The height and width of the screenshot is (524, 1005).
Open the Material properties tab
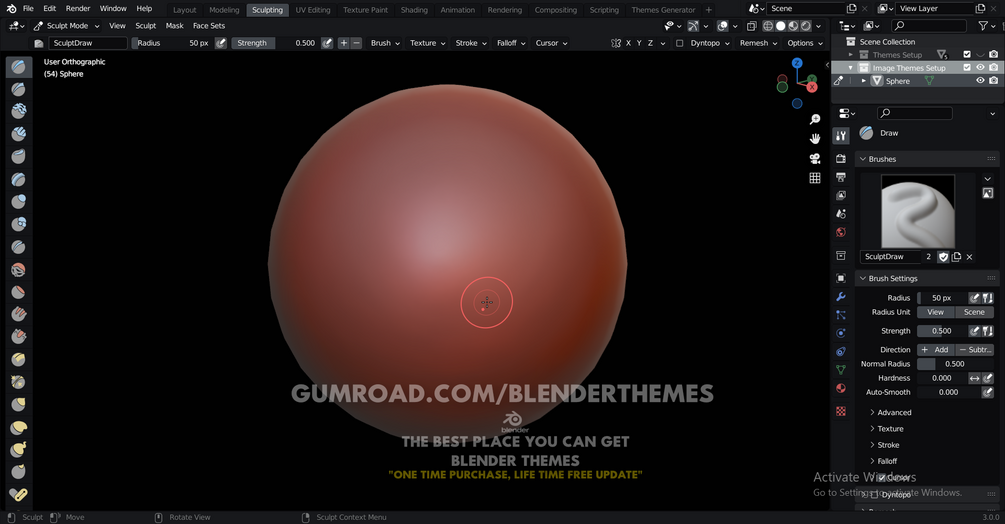pyautogui.click(x=841, y=388)
